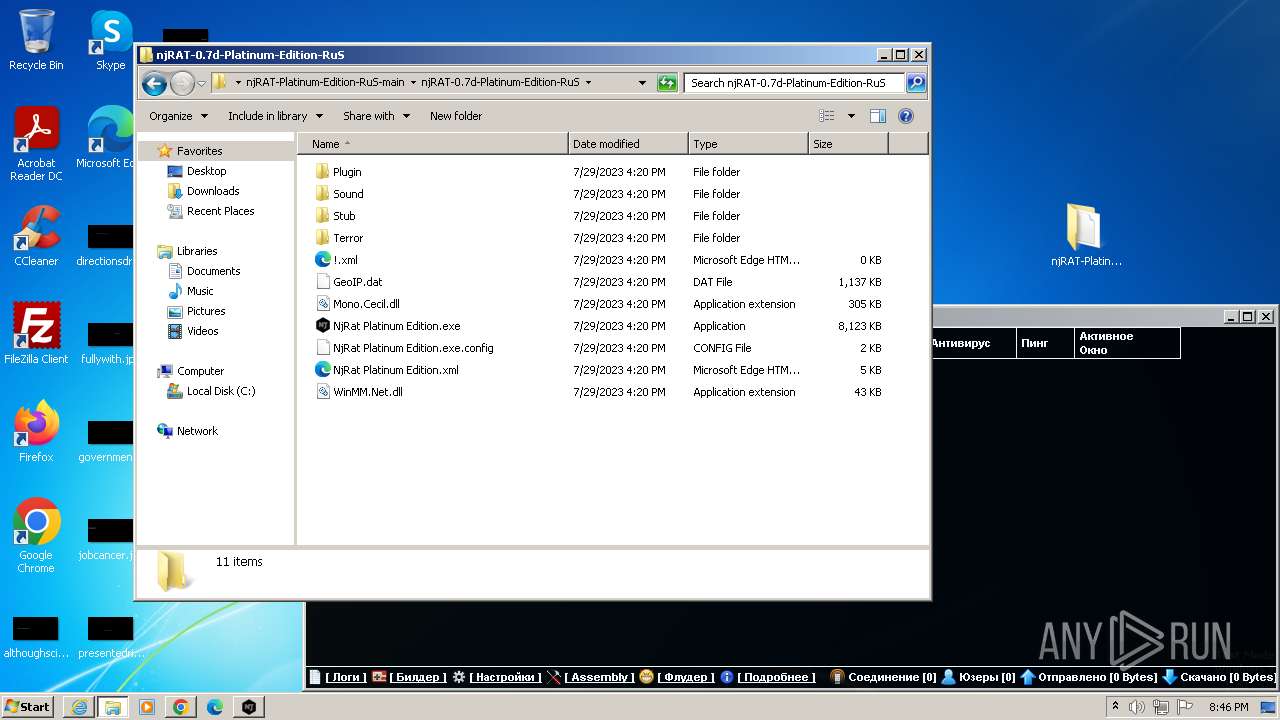Click the search field in Explorer
Screen dimensions: 1280x720
coord(795,83)
